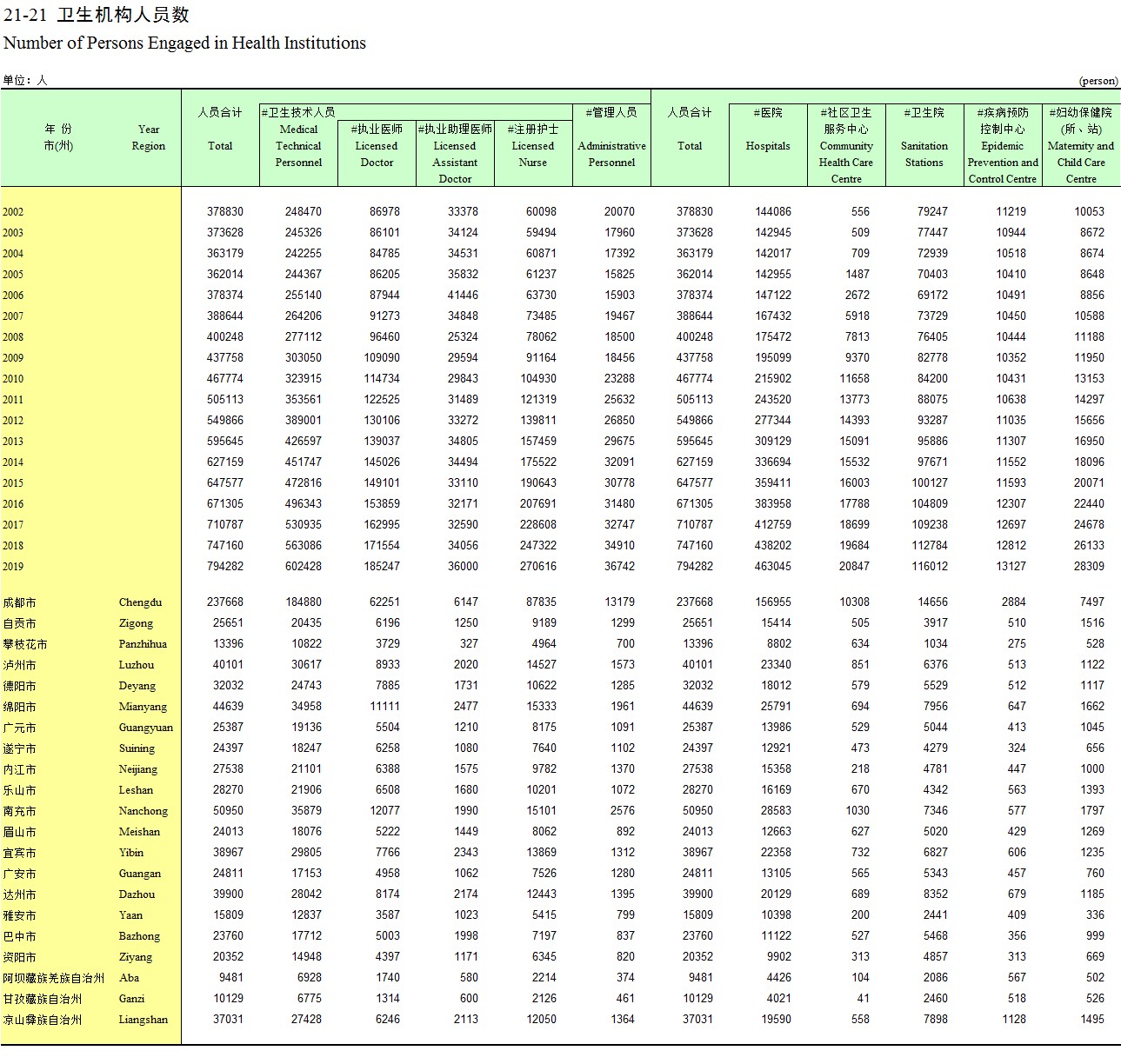Select the 2002 year row label
The image size is (1121, 1064).
[13, 212]
